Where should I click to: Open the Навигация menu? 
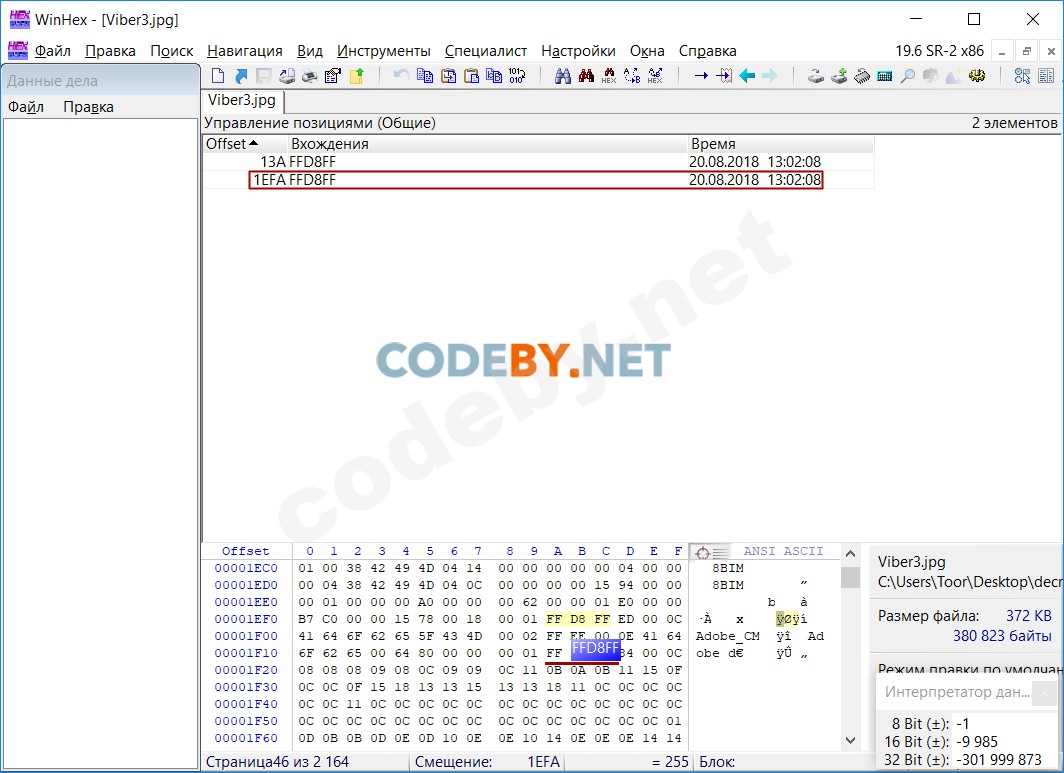click(x=245, y=51)
